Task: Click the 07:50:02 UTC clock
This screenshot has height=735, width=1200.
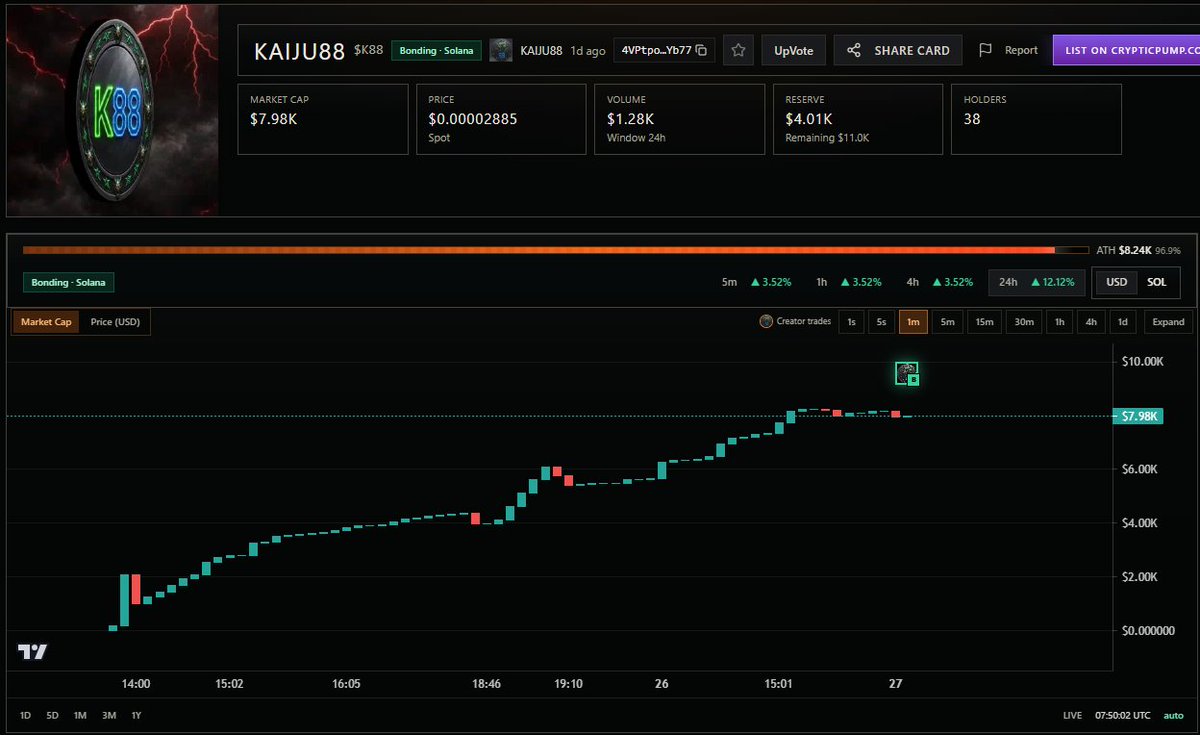Action: coord(1124,716)
